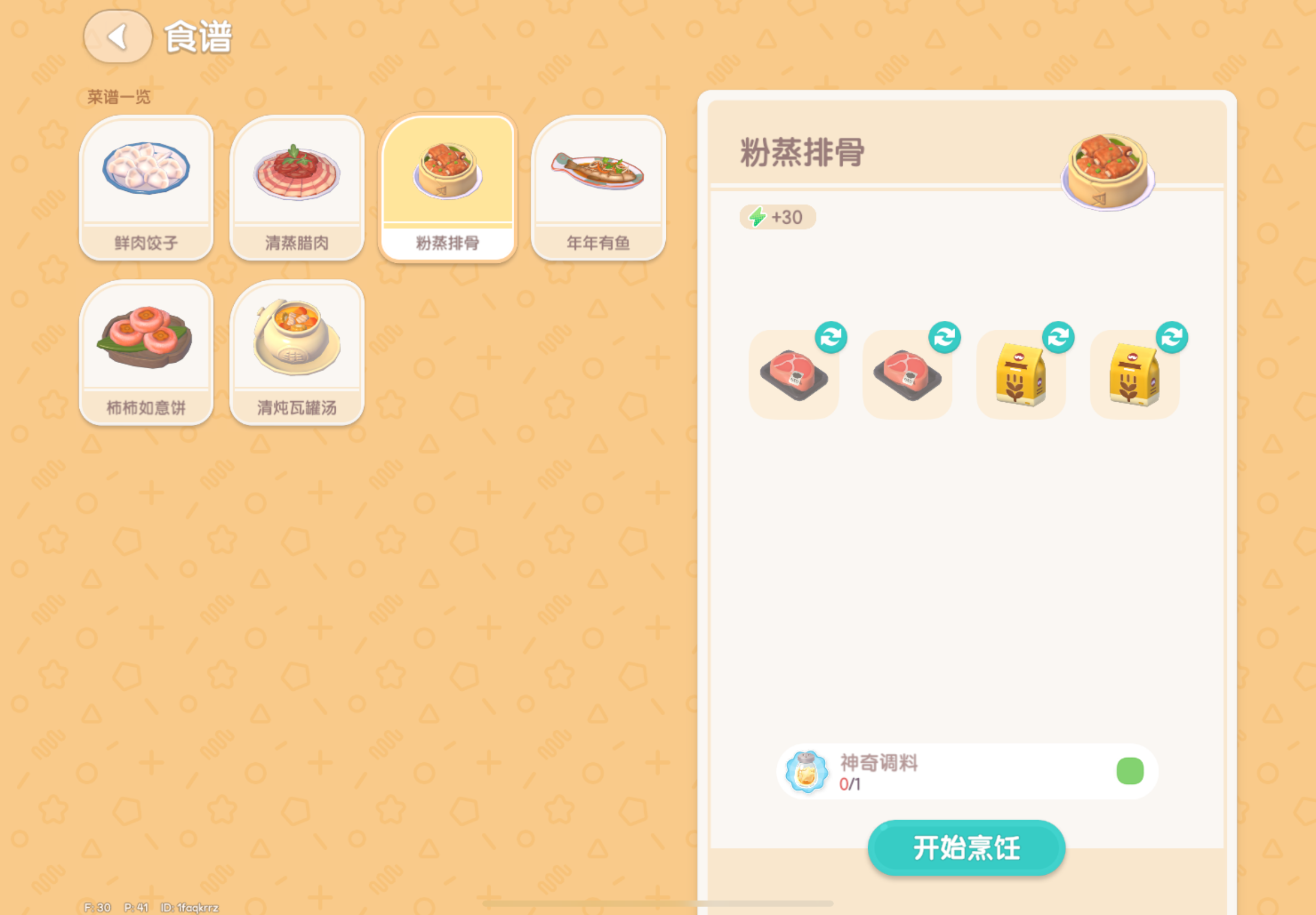Swap the last flour bag ingredient

click(x=1172, y=337)
